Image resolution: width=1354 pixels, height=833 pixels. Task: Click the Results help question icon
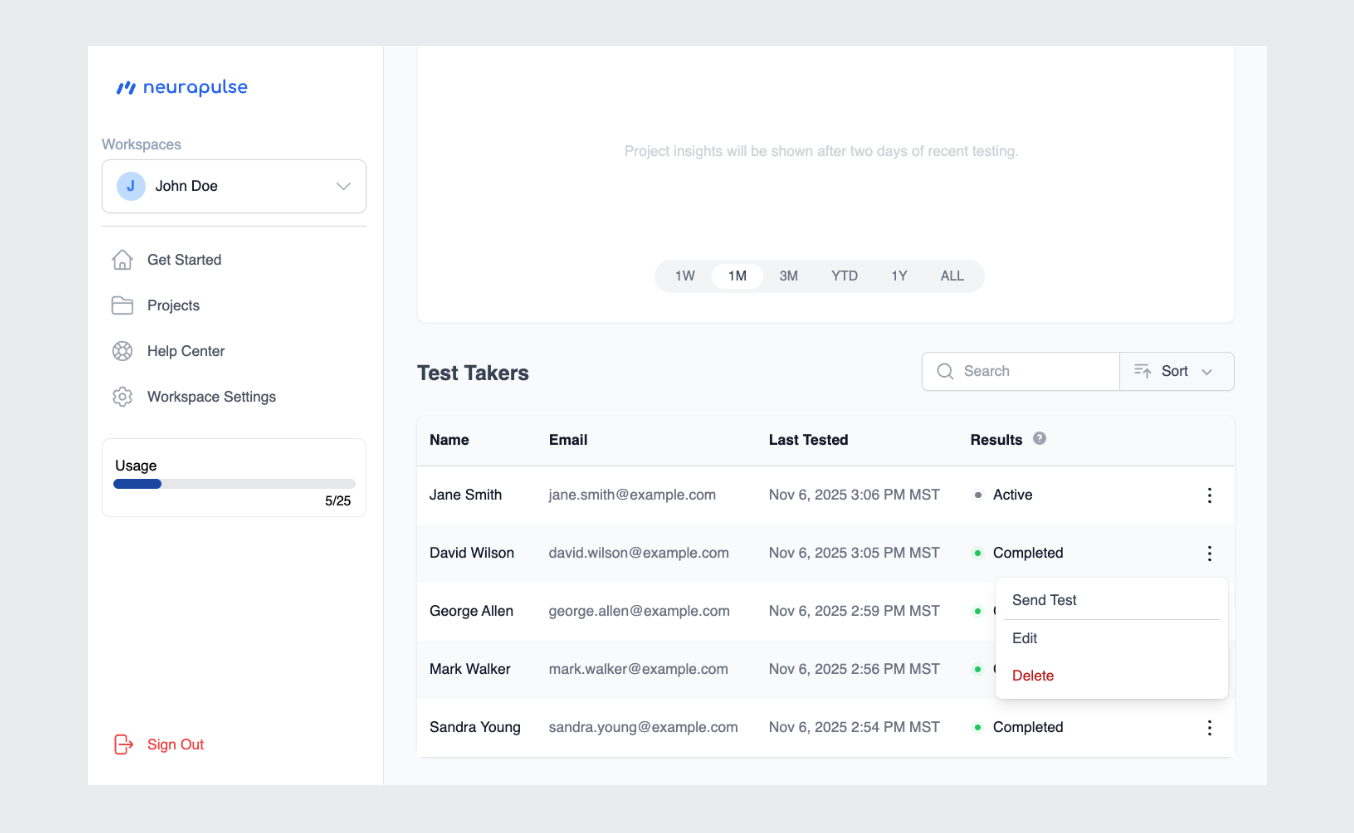tap(1040, 438)
